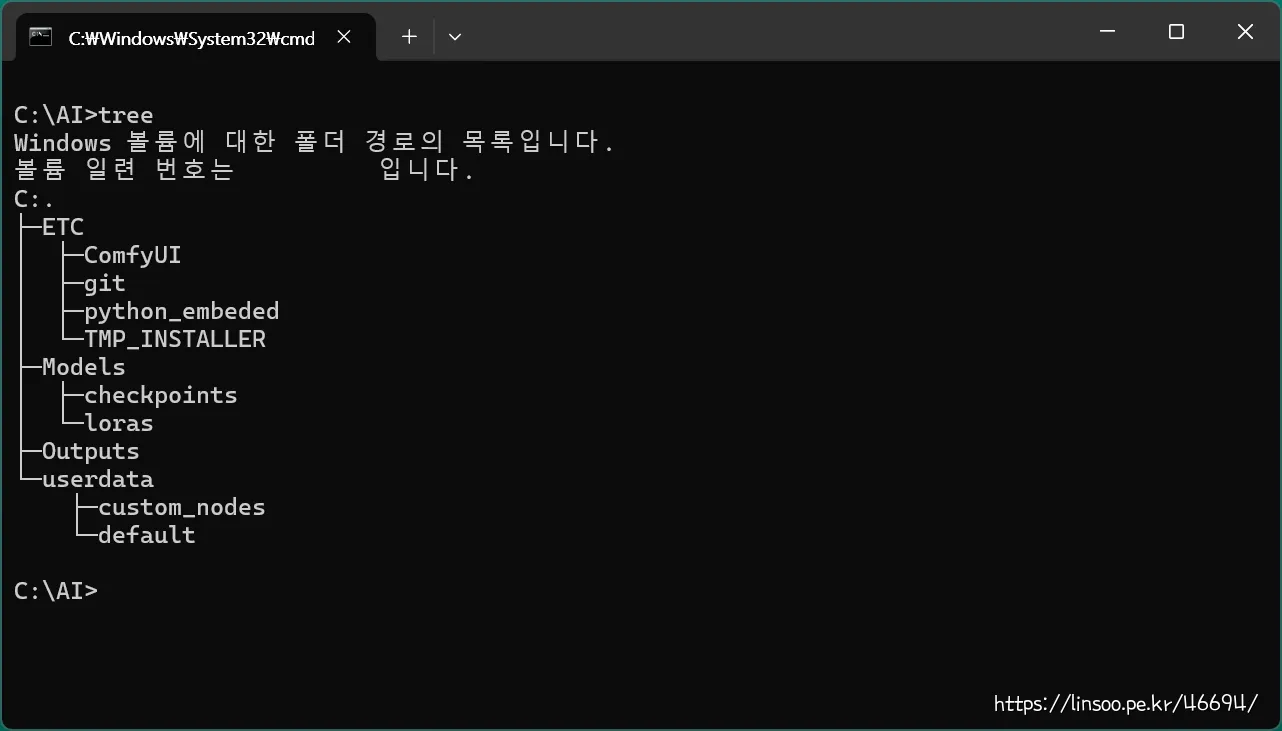The image size is (1282, 731).
Task: Click the 'tree' command text
Action: pyautogui.click(x=126, y=115)
